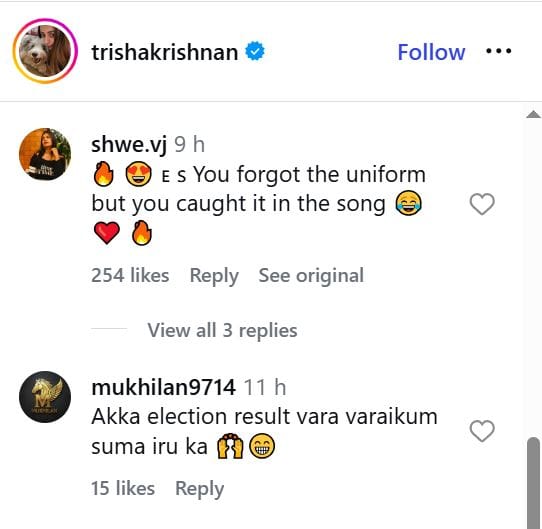Open mukhilan9714's profile avatar
The width and height of the screenshot is (542, 529).
[x=45, y=397]
